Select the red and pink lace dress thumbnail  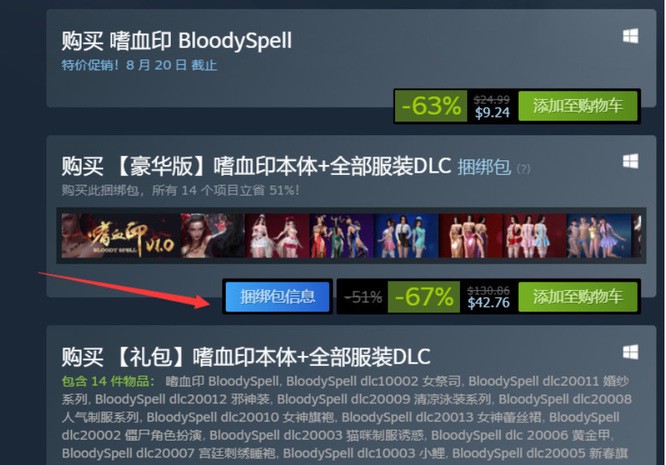[x=534, y=236]
